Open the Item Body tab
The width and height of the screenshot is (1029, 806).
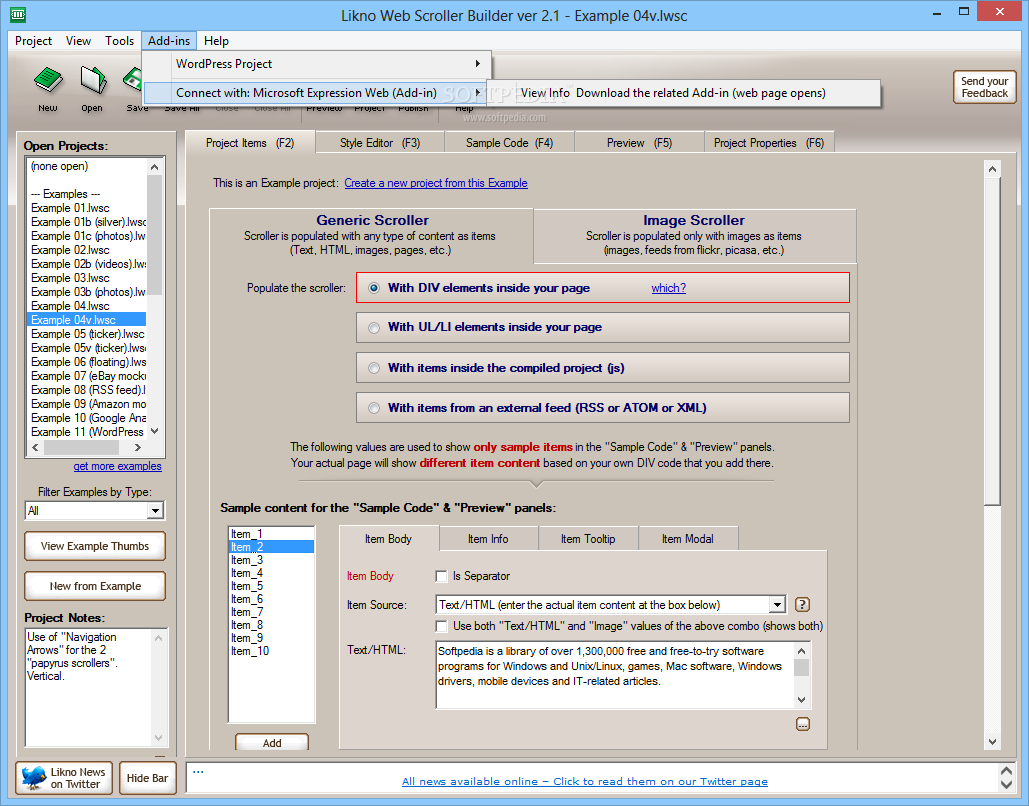(388, 539)
